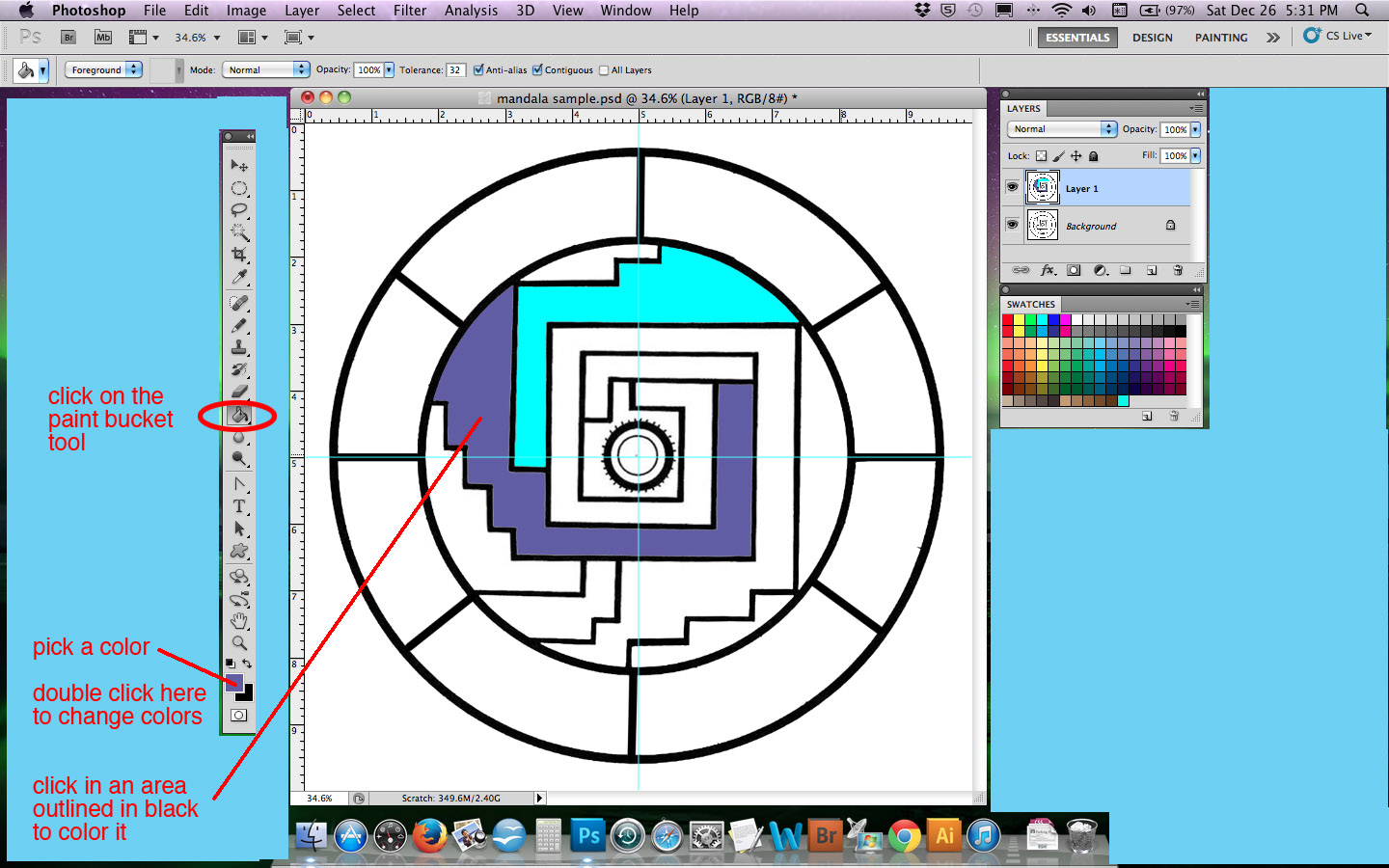Image resolution: width=1389 pixels, height=868 pixels.
Task: Select the Zoom tool in the toolbar
Action: point(238,642)
